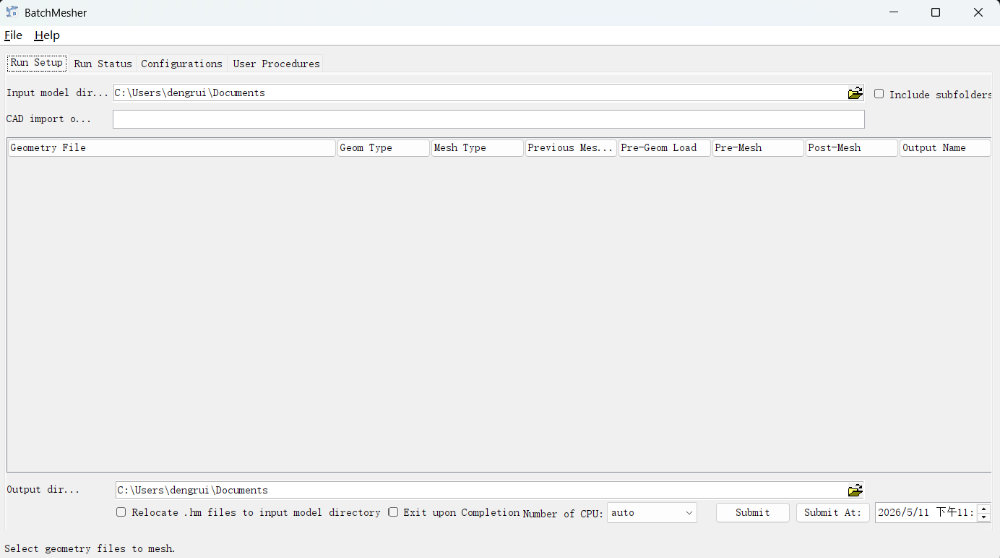Click the Number of CPU: label

click(563, 513)
